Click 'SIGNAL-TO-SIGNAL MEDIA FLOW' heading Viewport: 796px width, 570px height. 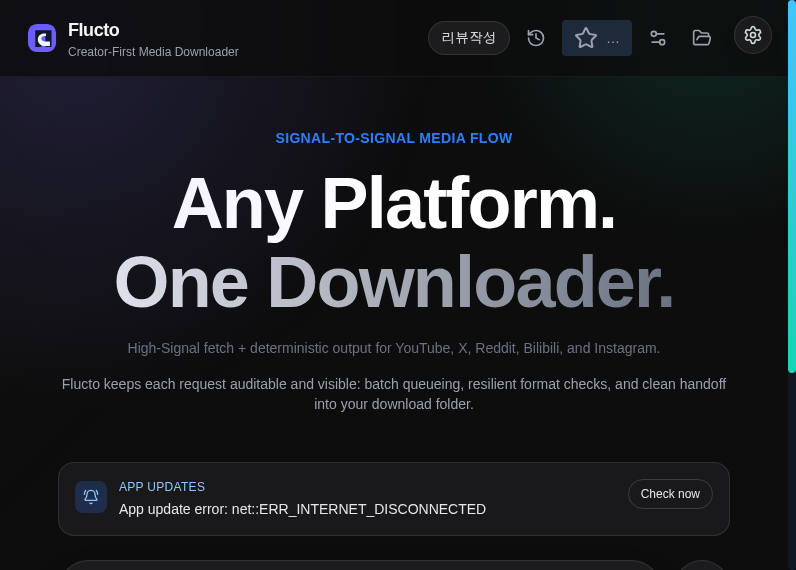tap(394, 138)
